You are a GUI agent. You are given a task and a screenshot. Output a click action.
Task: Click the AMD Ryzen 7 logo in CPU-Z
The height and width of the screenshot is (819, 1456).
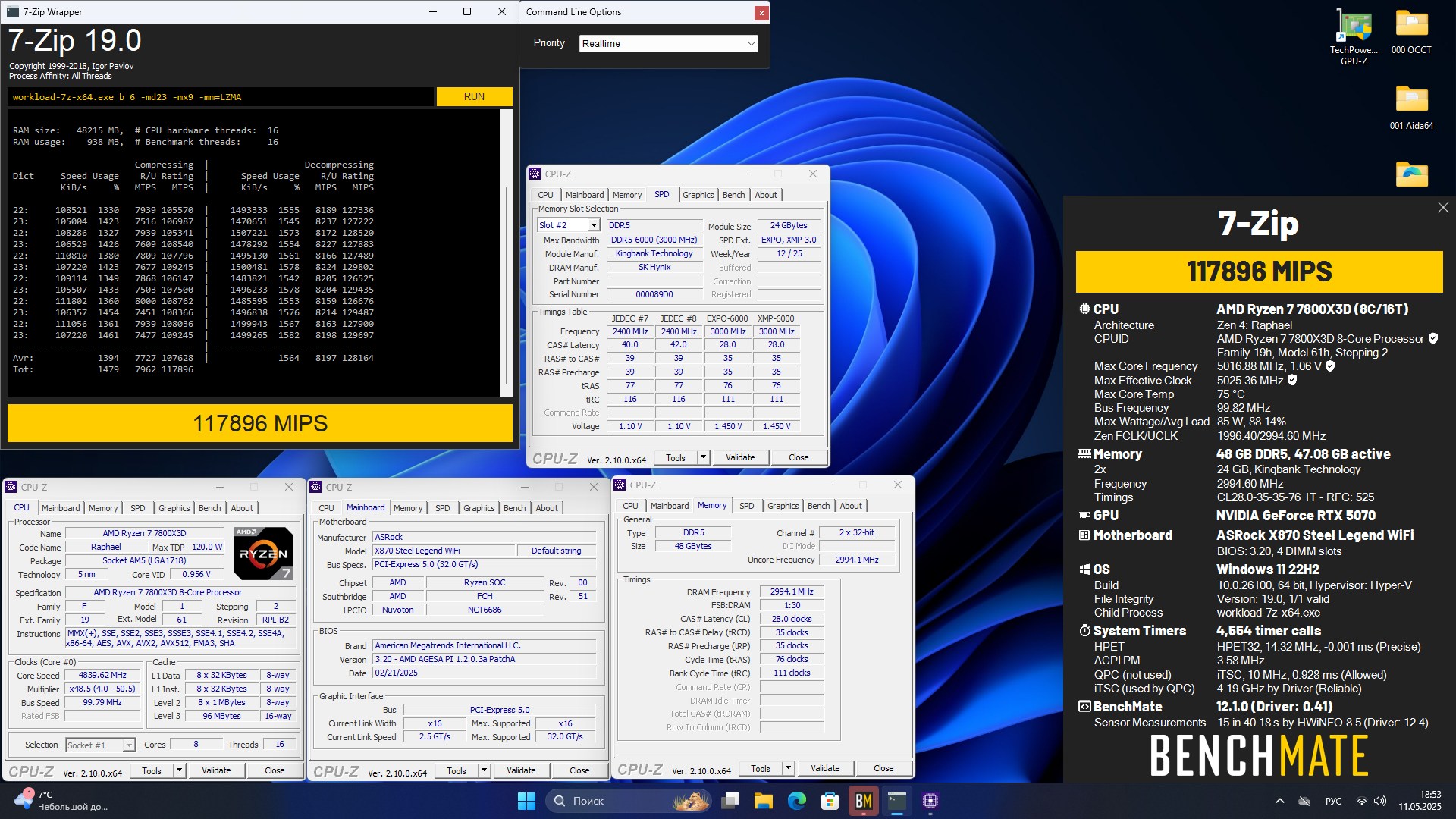coord(263,554)
